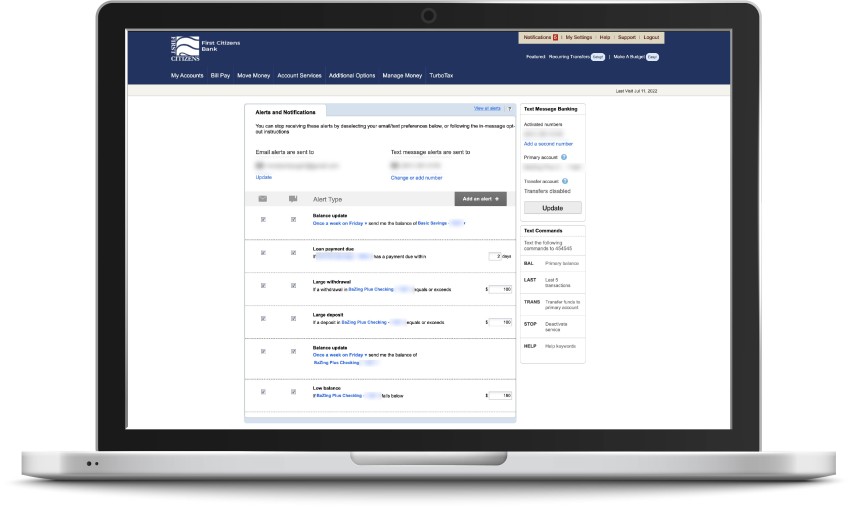Toggle text checkbox for Basic Savings balance update
Viewport: 850px width, 508px height.
(293, 220)
